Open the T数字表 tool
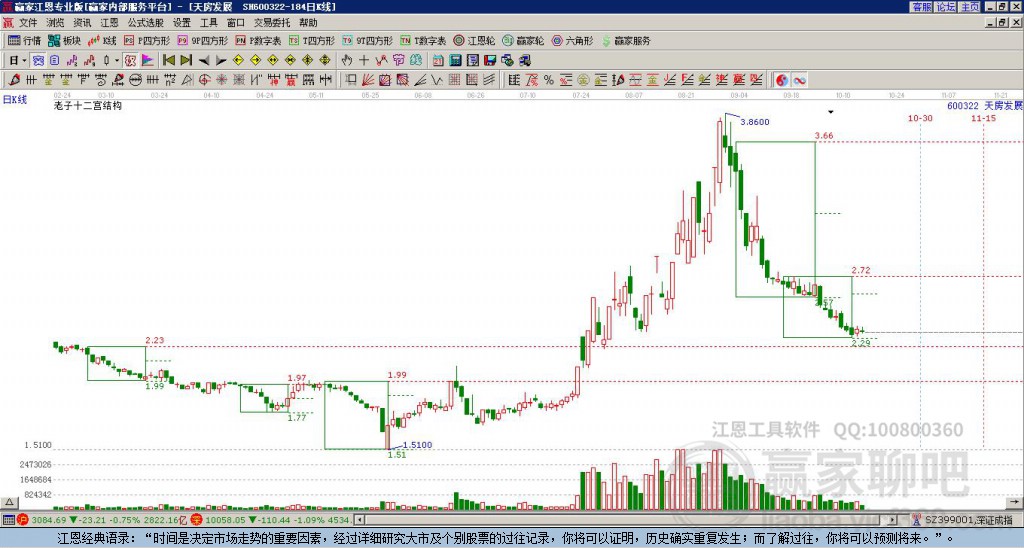Viewport: 1024px width, 548px height. point(423,40)
